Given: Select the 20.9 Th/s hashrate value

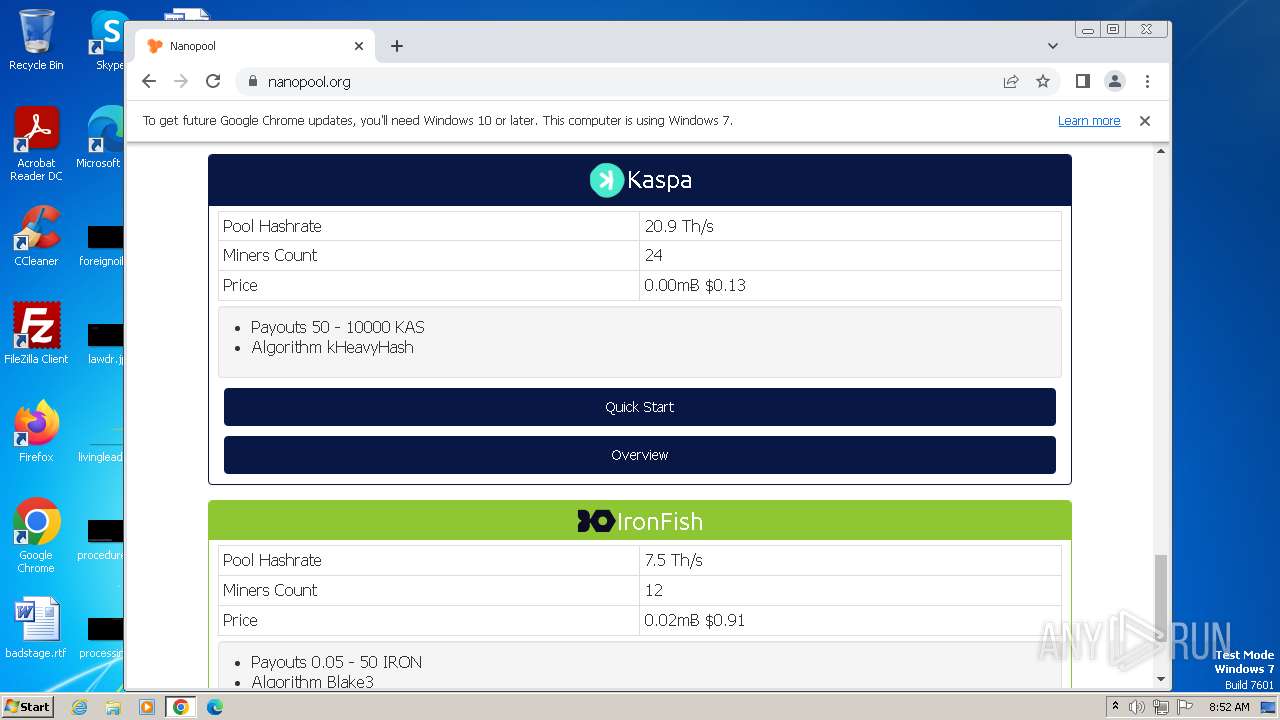Looking at the screenshot, I should [x=679, y=226].
